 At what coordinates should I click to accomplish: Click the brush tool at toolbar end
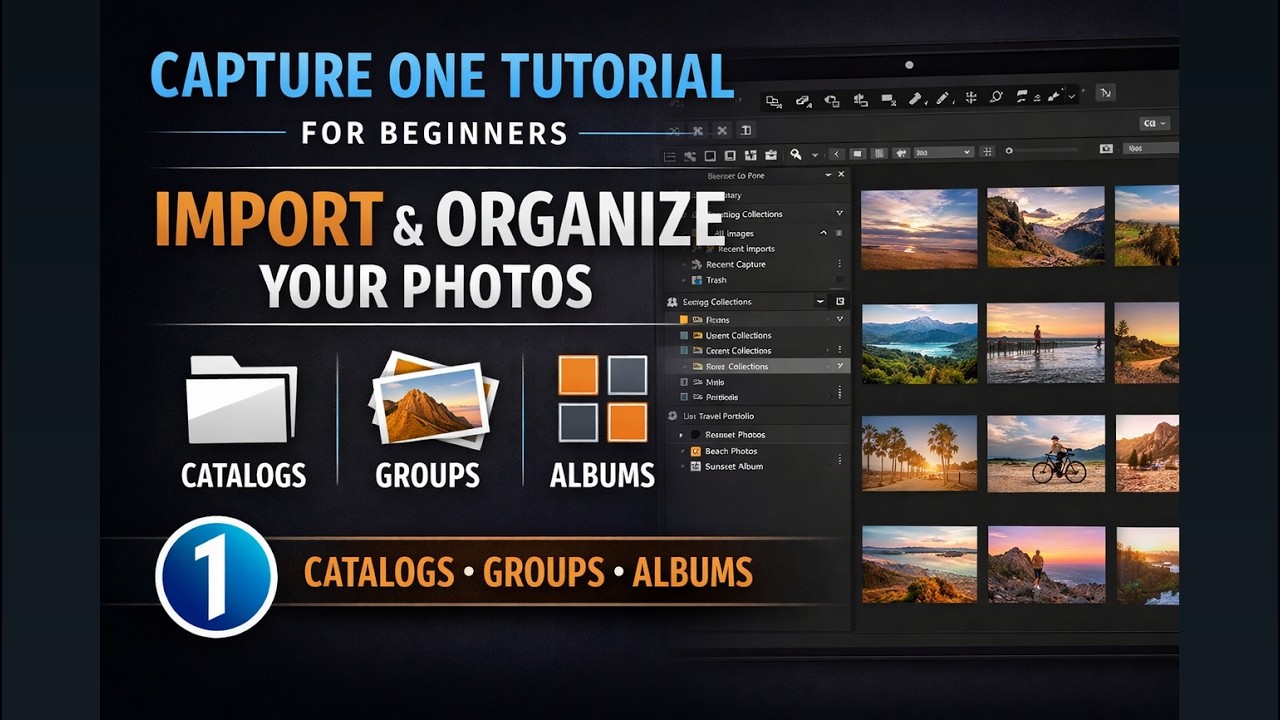(1052, 97)
